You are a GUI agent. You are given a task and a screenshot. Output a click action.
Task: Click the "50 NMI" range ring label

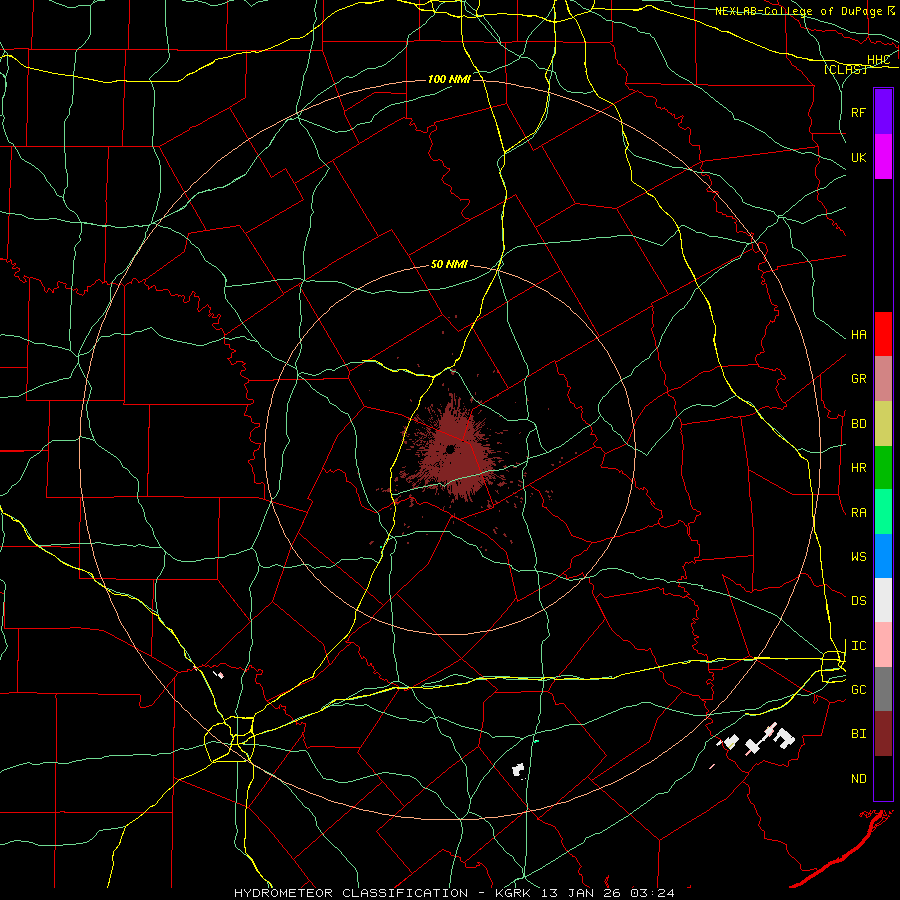(x=449, y=264)
